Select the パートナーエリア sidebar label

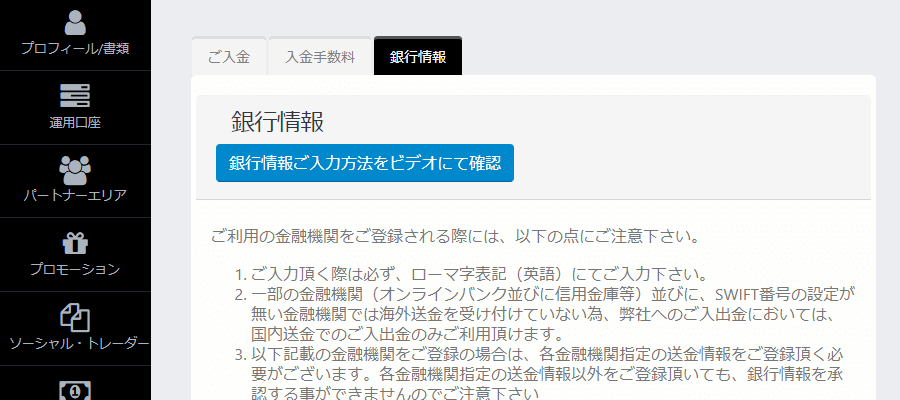point(75,196)
